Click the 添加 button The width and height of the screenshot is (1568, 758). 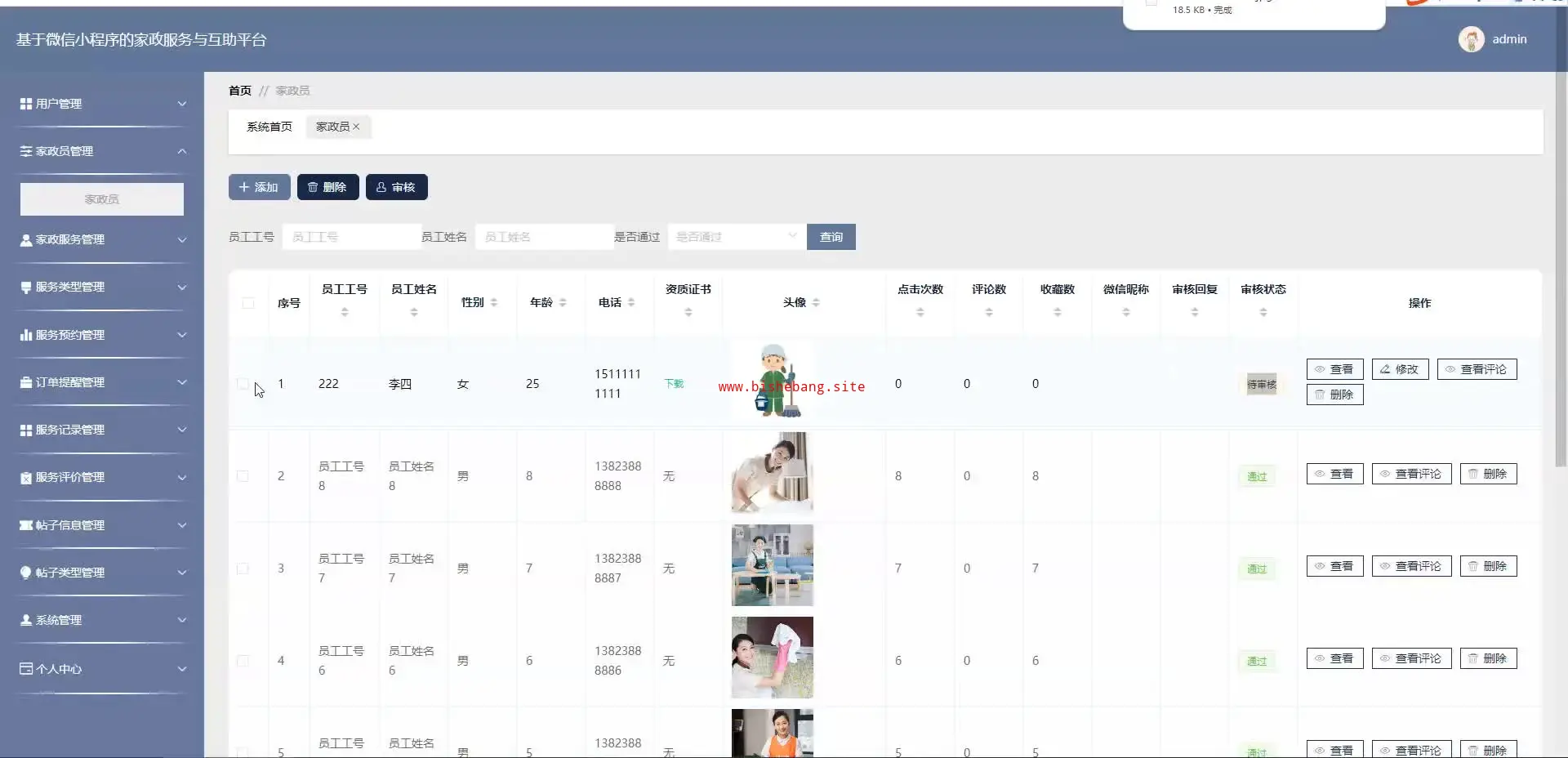coord(259,187)
